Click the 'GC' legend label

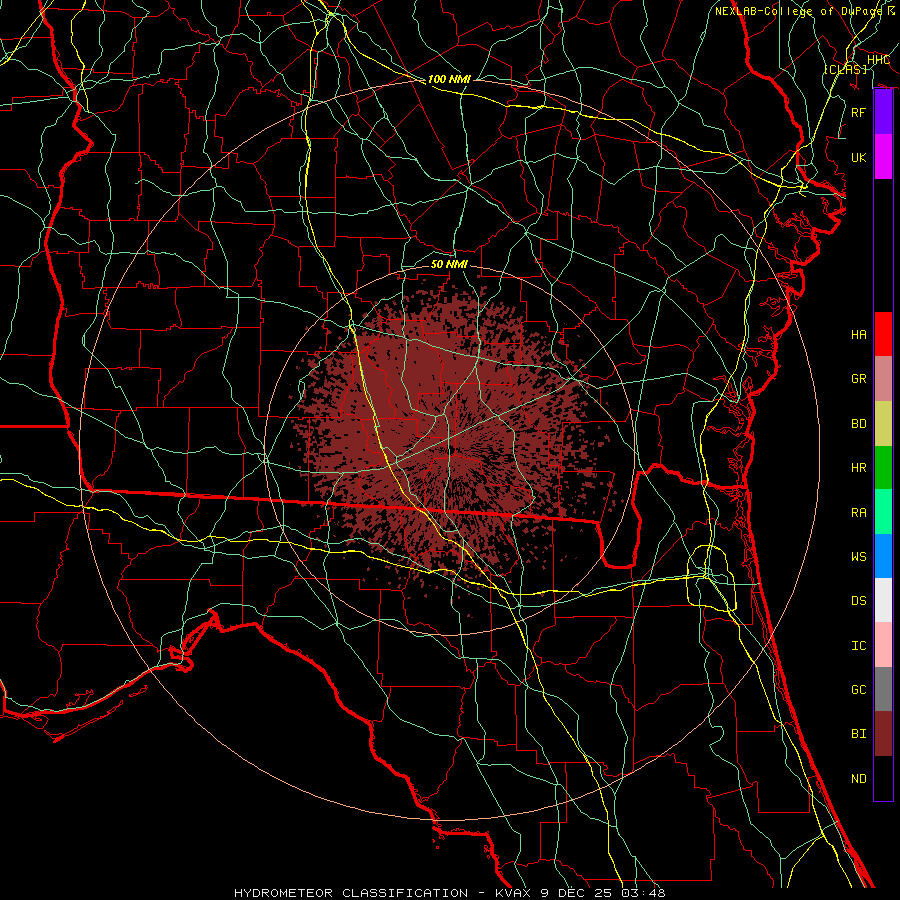click(859, 690)
